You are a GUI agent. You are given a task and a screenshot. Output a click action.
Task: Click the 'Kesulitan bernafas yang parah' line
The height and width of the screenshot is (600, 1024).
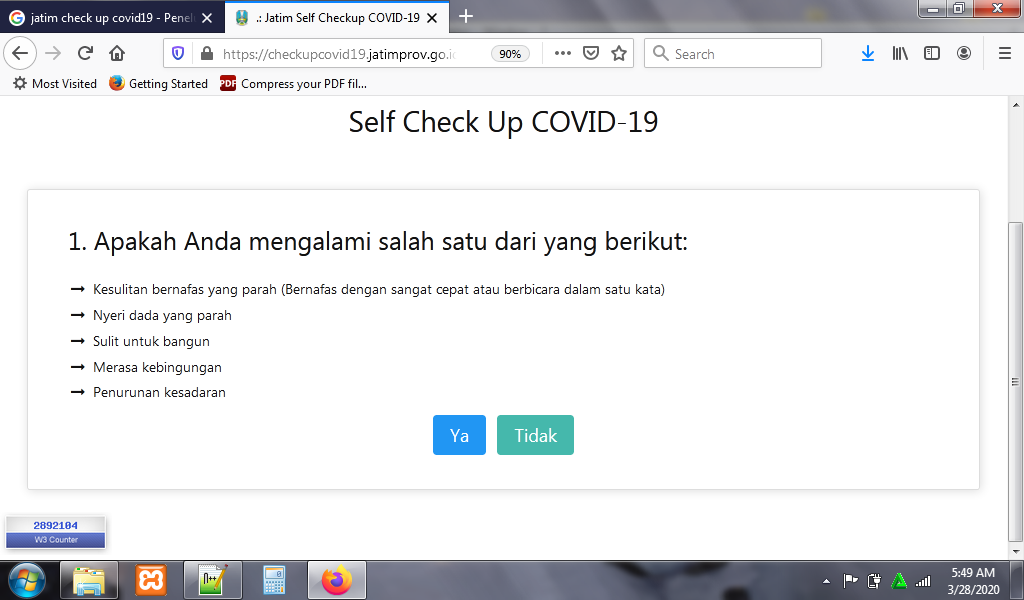379,289
